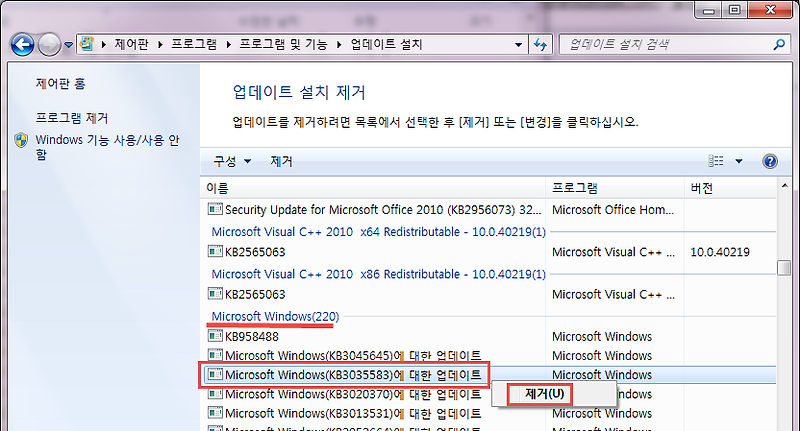Click the Control Panel icon in address bar

pyautogui.click(x=87, y=44)
